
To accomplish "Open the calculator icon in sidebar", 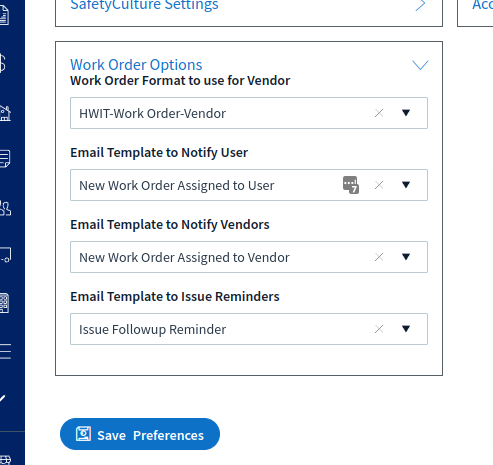I will pos(4,303).
